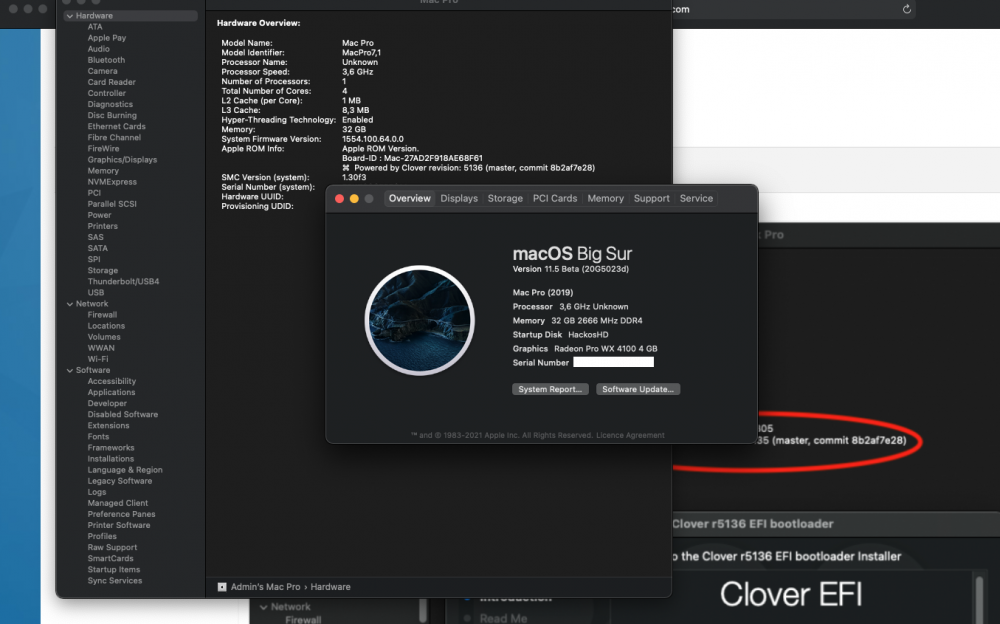Open the Support tab
Image resolution: width=1000 pixels, height=624 pixels.
pos(652,198)
